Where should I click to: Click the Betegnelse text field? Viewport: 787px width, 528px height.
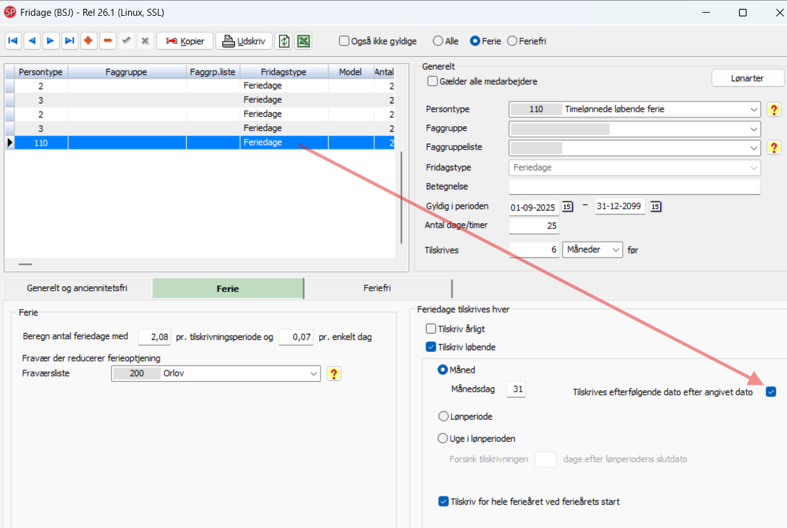coord(634,187)
